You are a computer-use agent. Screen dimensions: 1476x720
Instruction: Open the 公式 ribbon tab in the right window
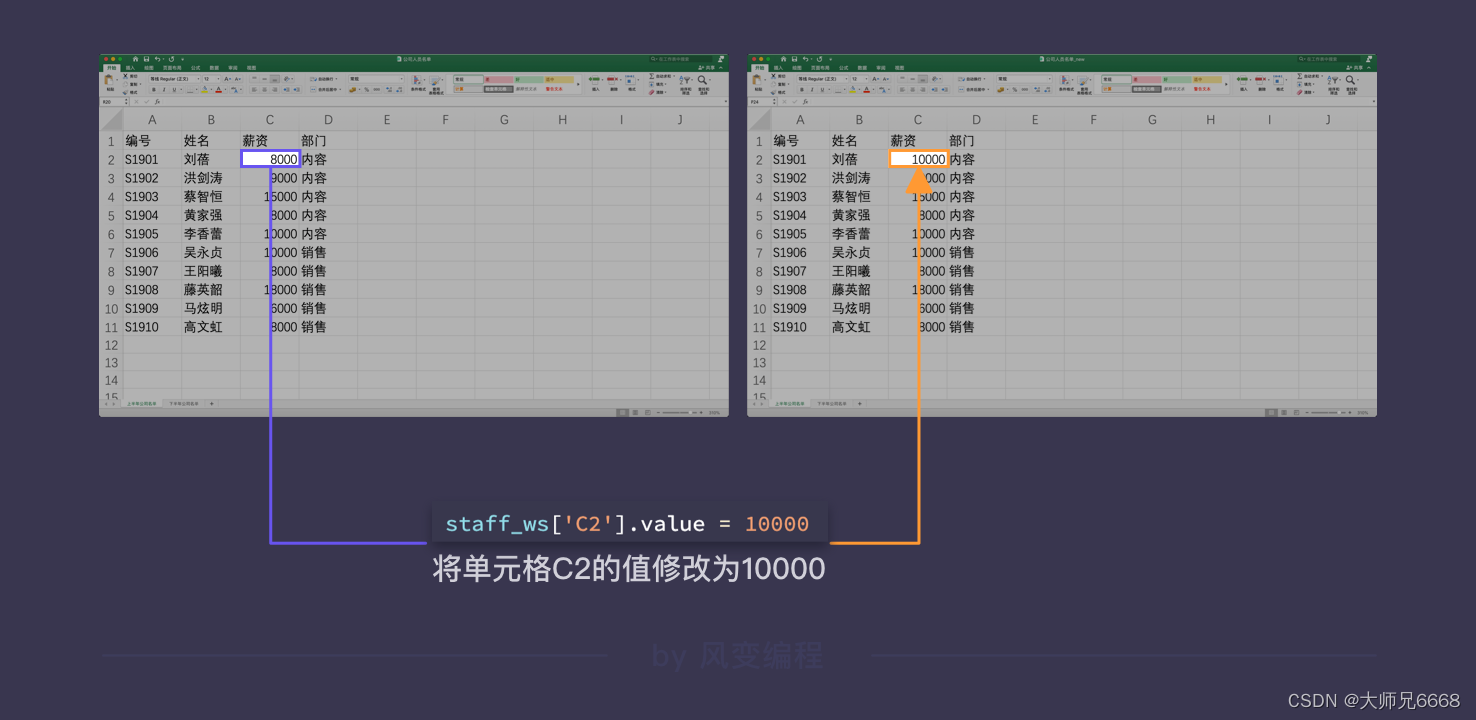click(843, 68)
